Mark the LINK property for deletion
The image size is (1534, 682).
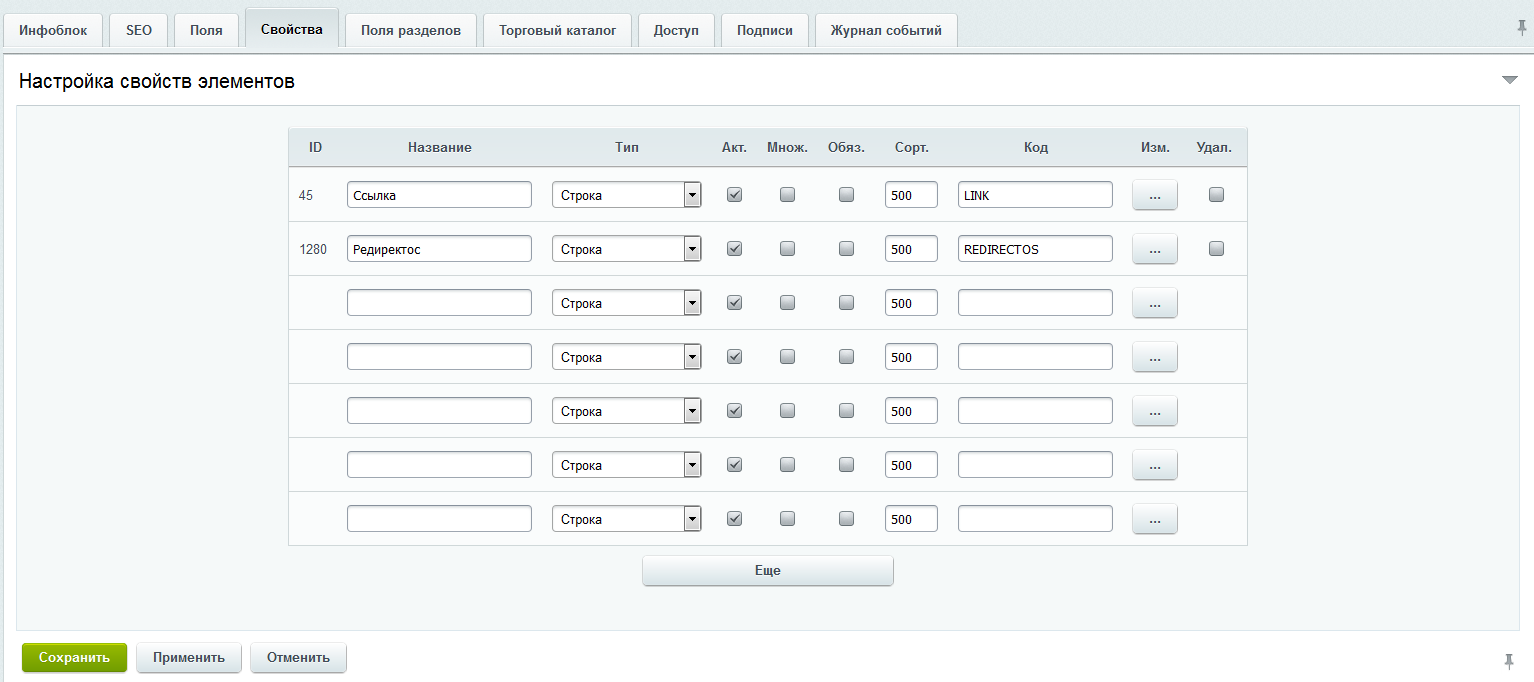1216,195
